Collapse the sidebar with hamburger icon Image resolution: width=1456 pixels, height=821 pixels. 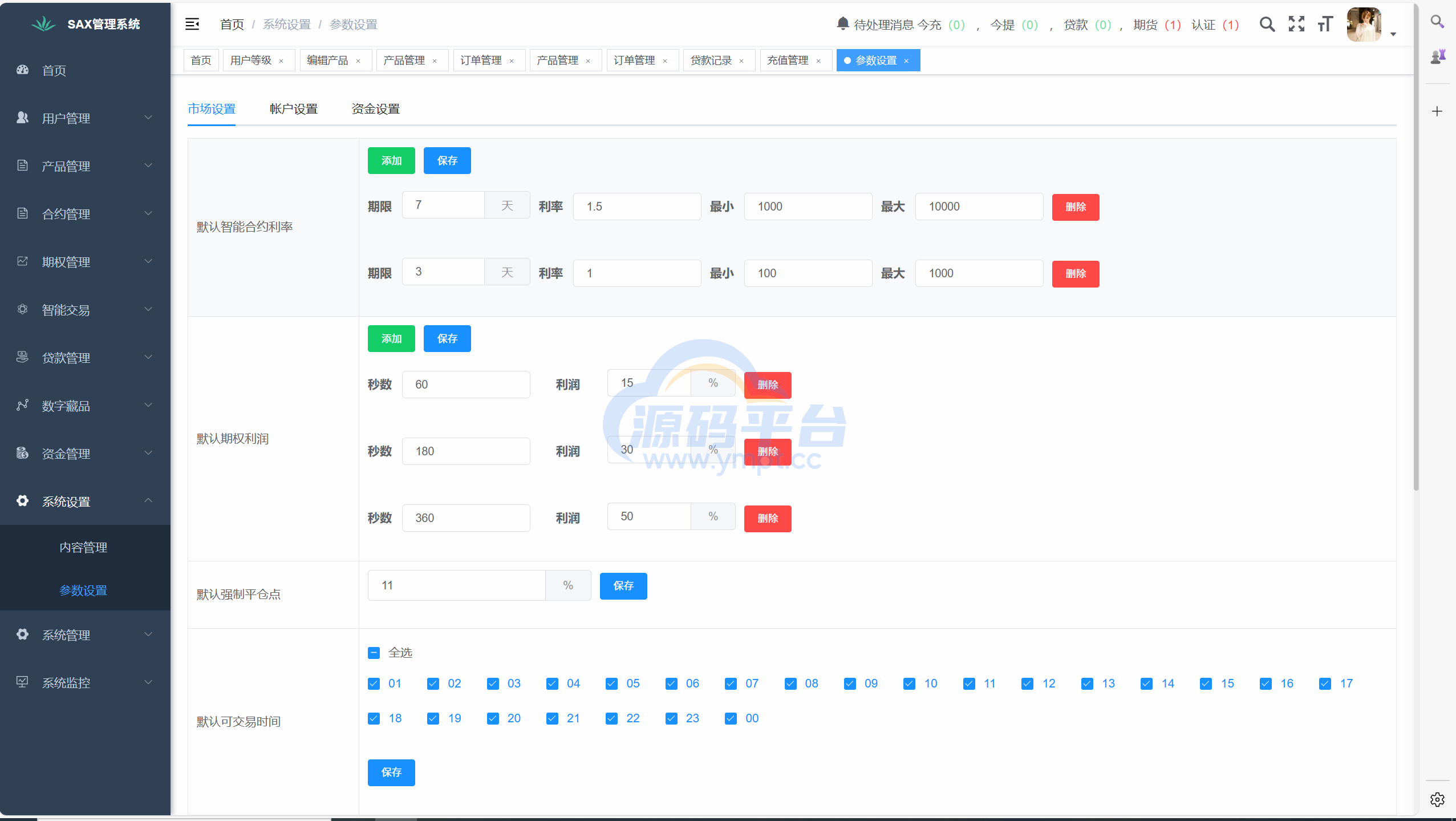click(x=192, y=24)
